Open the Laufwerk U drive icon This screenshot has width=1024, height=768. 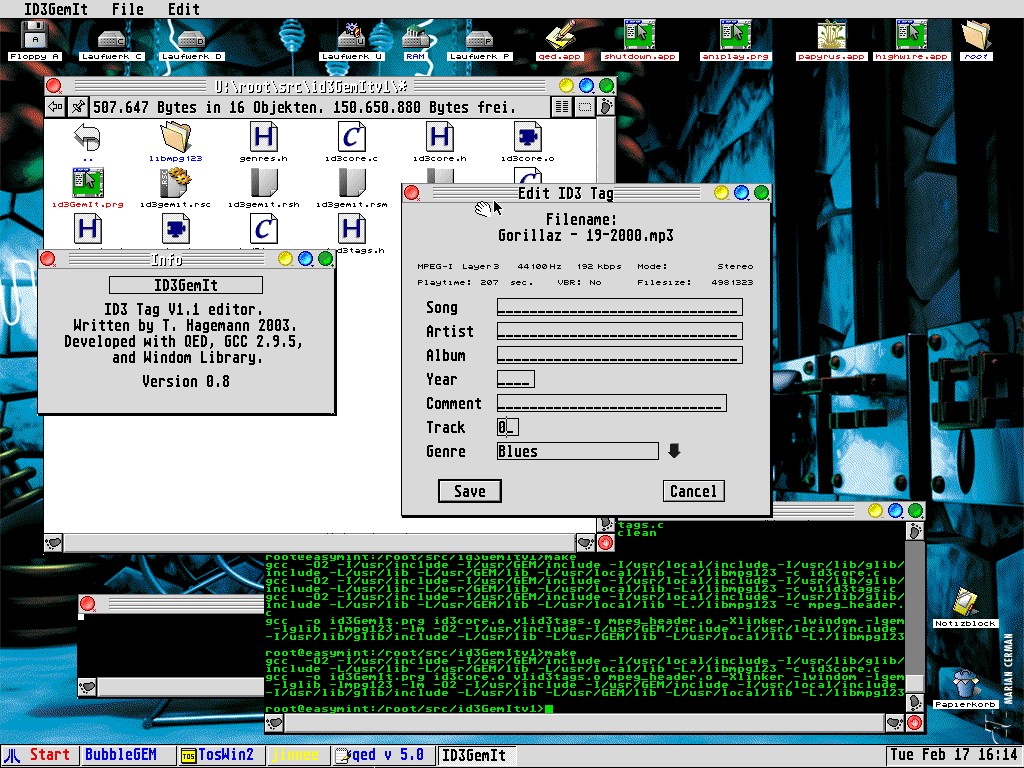pos(351,41)
